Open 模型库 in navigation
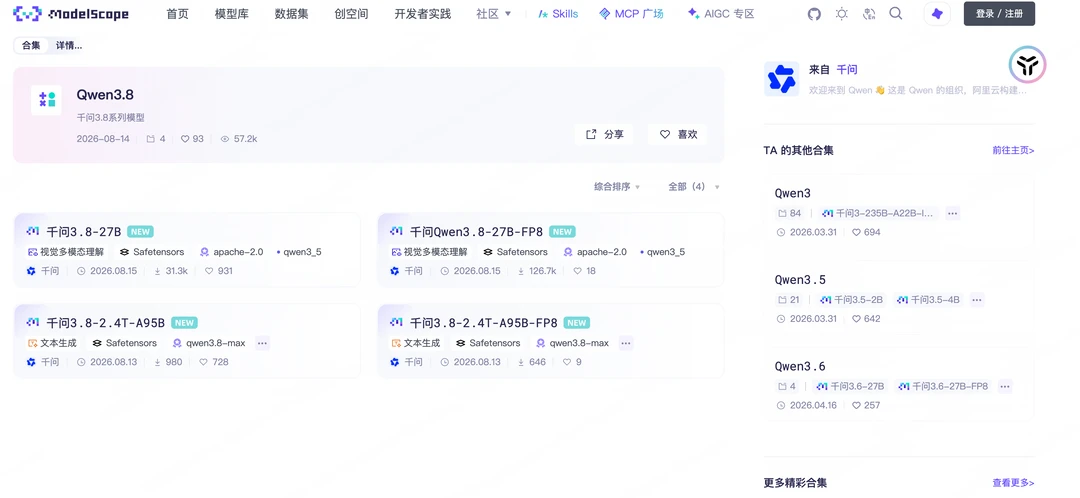The image size is (1080, 498). (x=231, y=14)
